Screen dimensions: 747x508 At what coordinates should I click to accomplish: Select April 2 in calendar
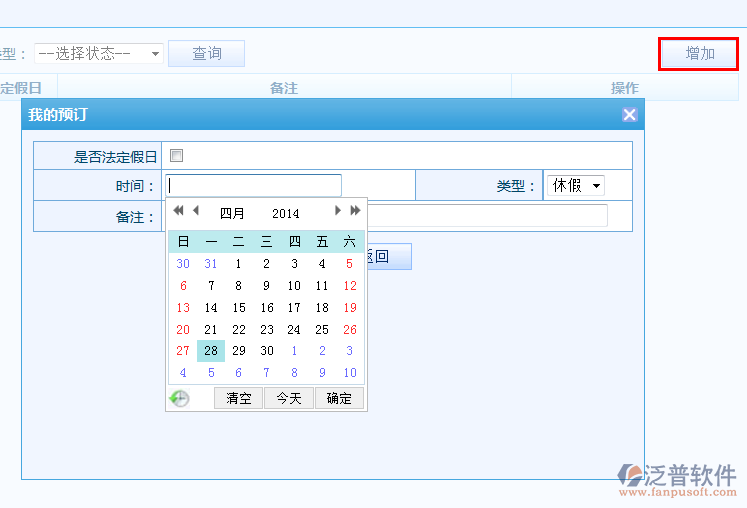[x=266, y=264]
